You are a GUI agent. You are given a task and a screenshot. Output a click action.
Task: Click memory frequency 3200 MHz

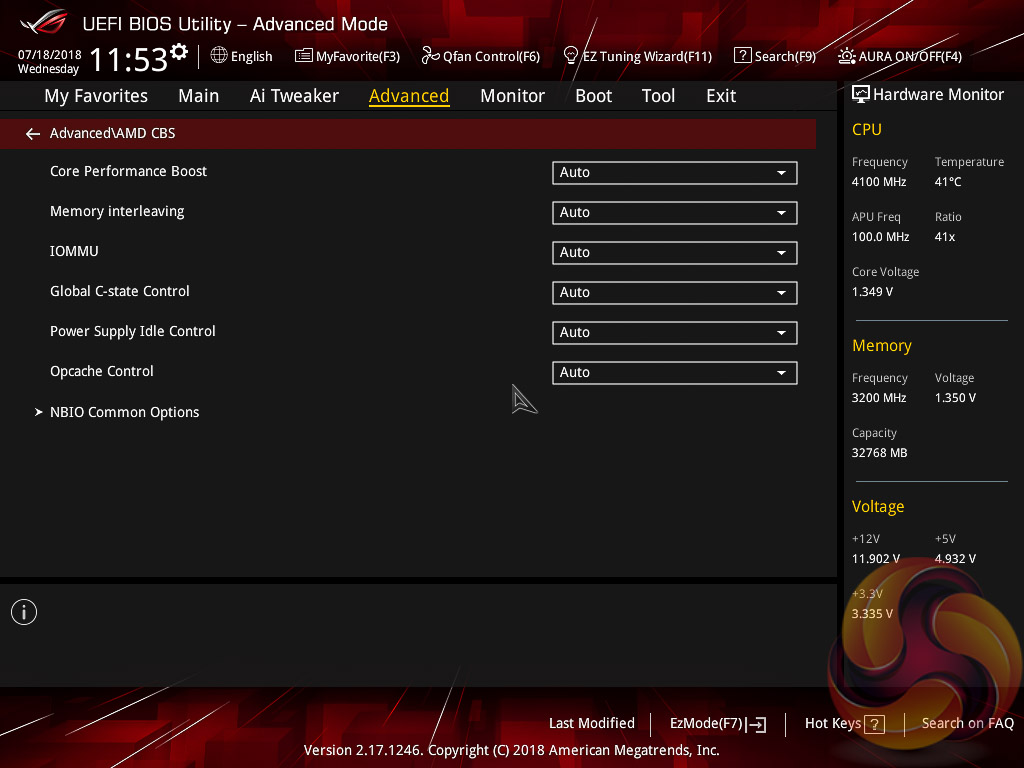[879, 398]
